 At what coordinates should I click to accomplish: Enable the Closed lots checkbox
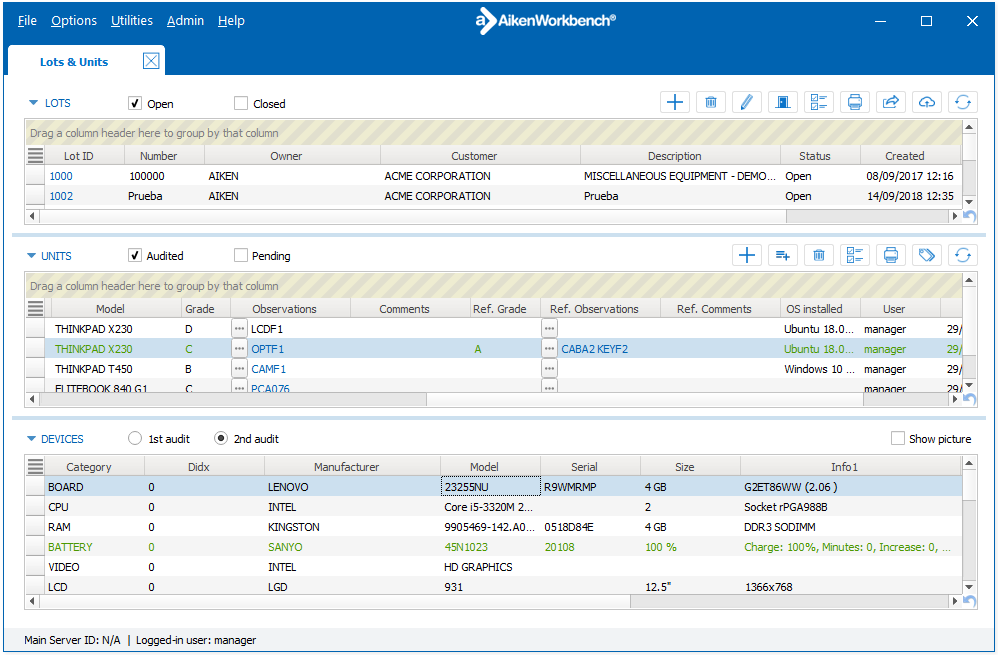point(241,103)
